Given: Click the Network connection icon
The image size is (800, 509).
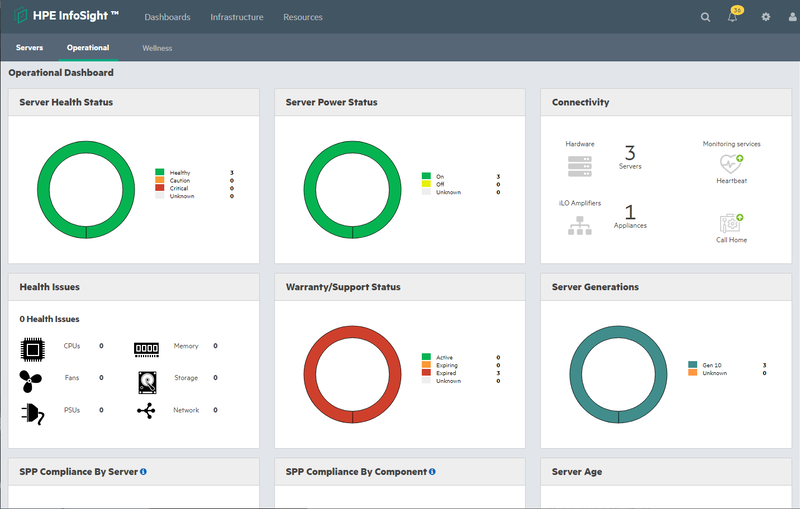Looking at the screenshot, I should coord(146,411).
